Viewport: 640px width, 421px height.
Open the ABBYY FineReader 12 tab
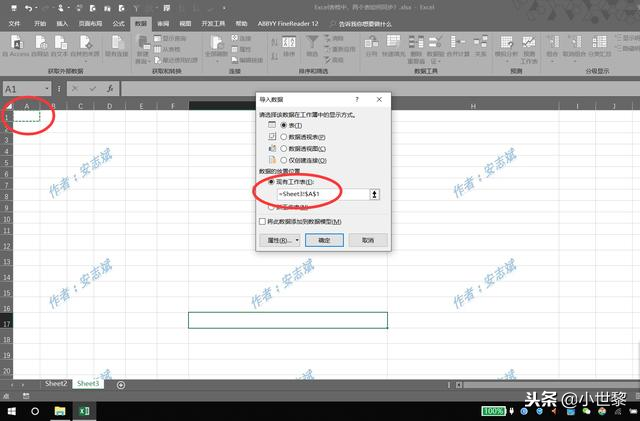click(x=288, y=24)
